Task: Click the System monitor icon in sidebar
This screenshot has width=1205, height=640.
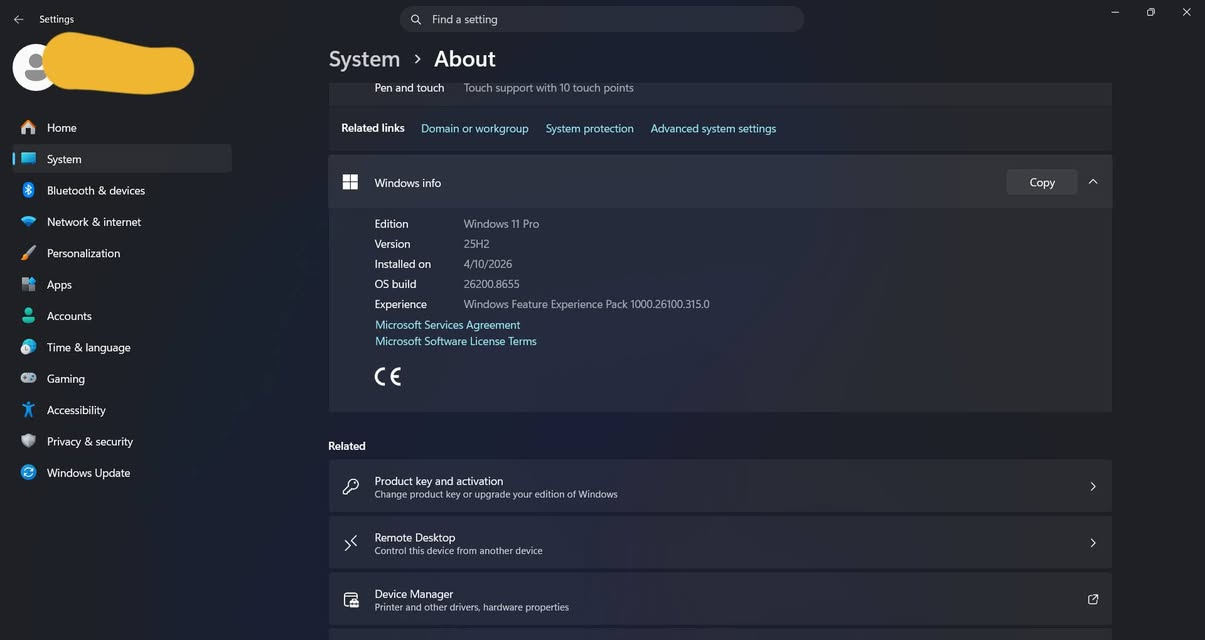Action: click(28, 159)
